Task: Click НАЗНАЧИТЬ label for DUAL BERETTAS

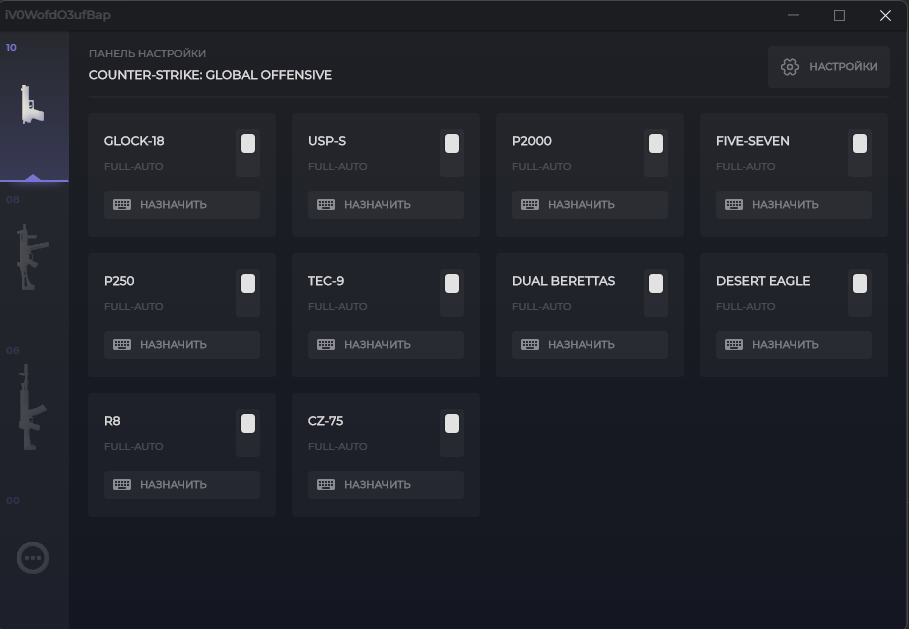Action: click(581, 345)
